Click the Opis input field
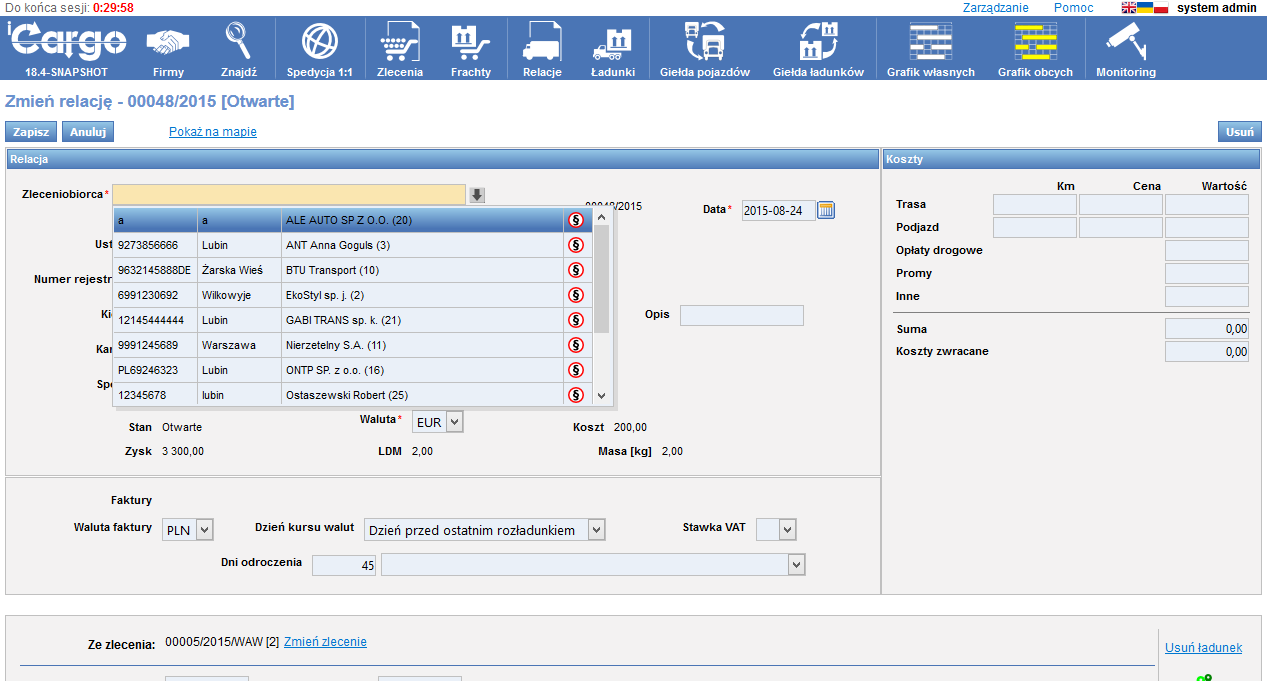Viewport: 1267px width, 681px height. [741, 316]
